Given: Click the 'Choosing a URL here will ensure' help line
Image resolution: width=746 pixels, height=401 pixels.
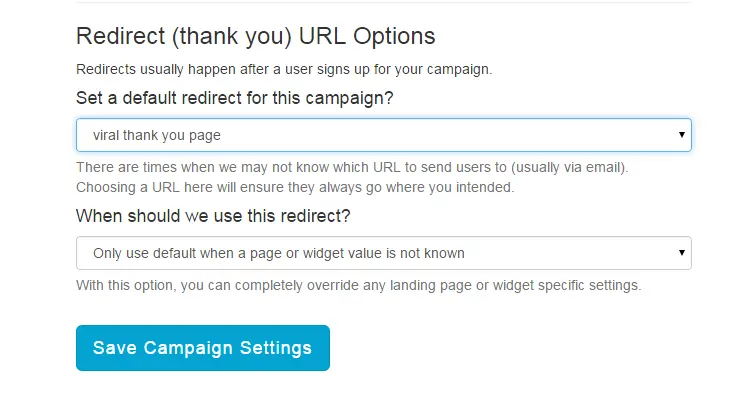Looking at the screenshot, I should pos(294,187).
